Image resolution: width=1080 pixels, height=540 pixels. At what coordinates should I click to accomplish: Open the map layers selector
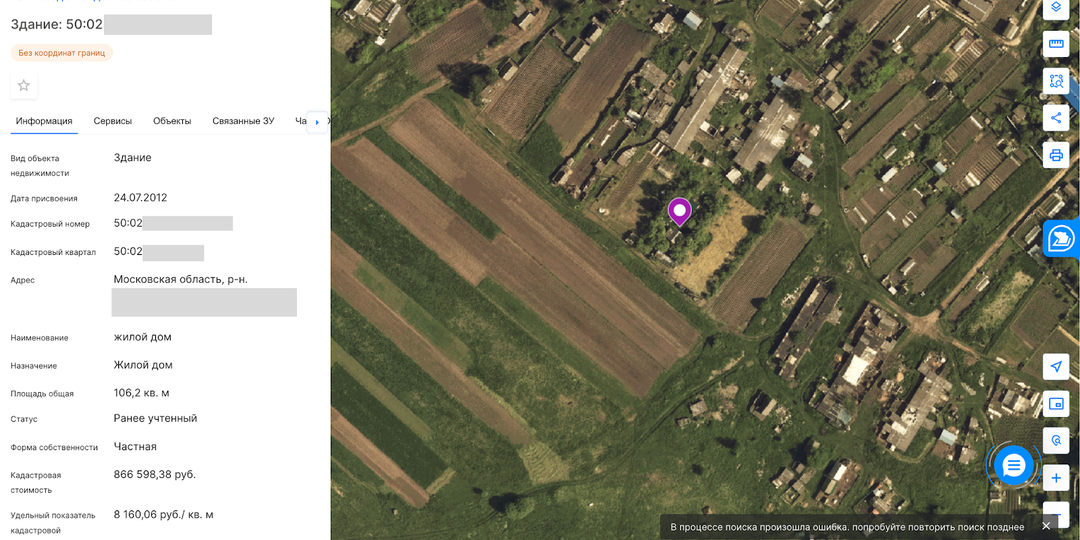[1056, 8]
